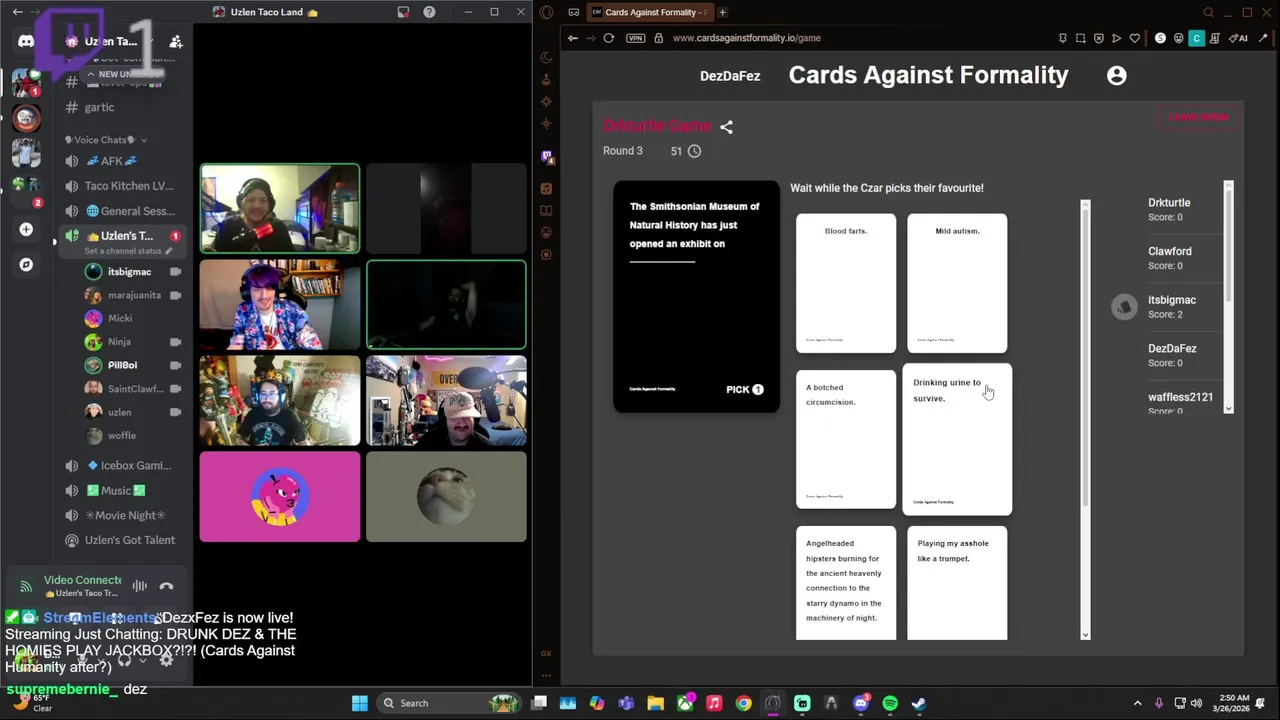Open Icebox Gaming voice channel

point(122,465)
